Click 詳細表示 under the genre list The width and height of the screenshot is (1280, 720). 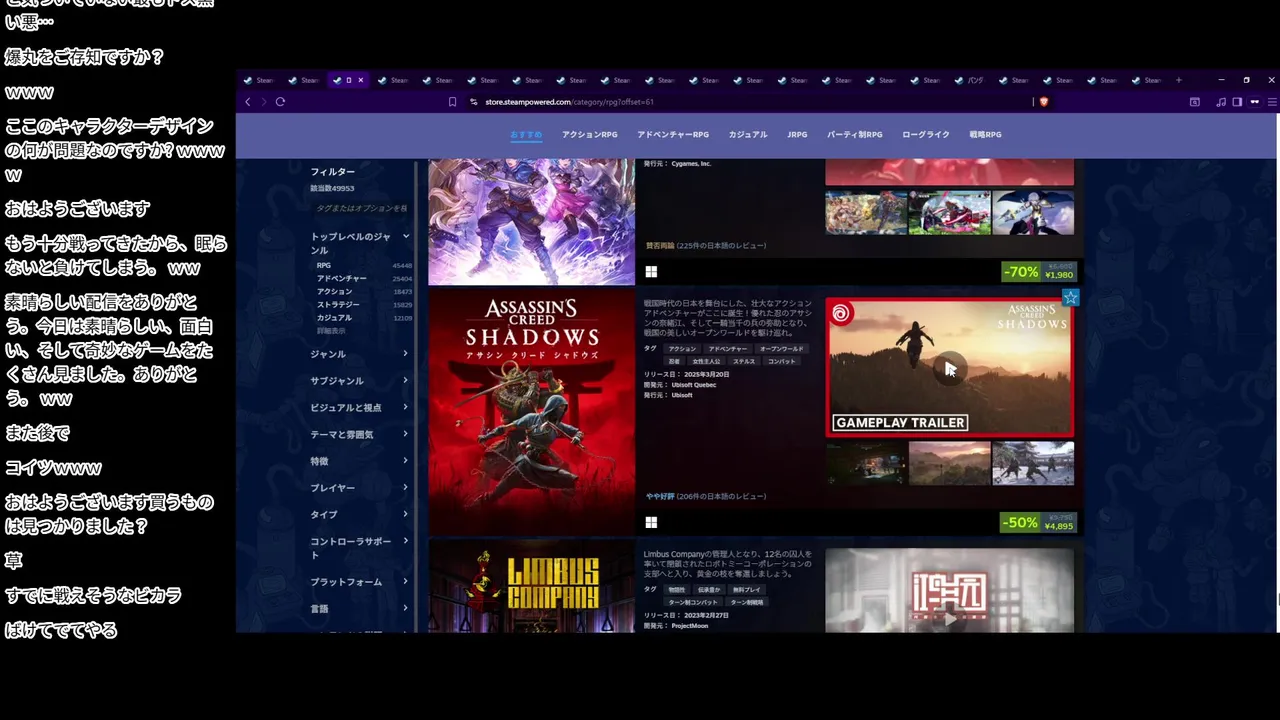pos(331,330)
